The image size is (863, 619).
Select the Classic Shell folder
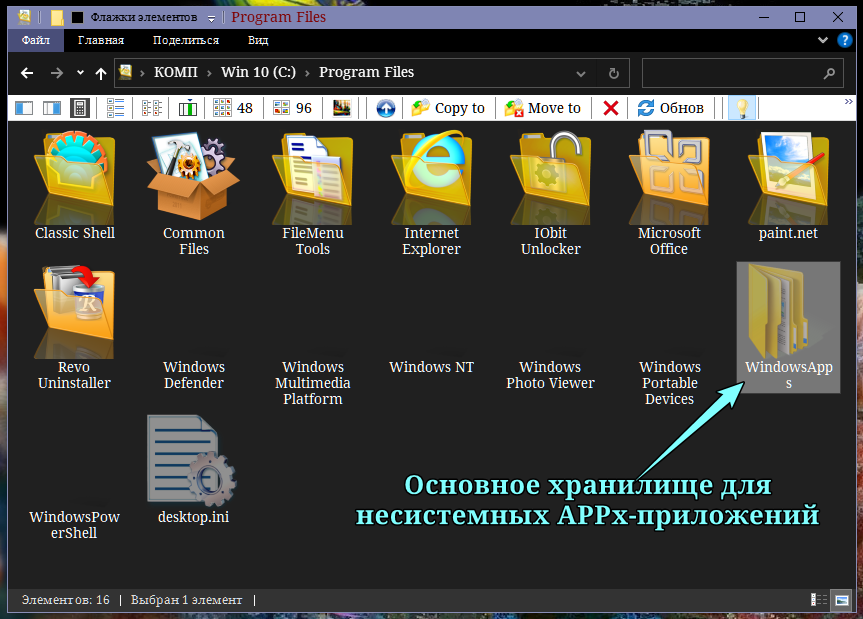(75, 187)
